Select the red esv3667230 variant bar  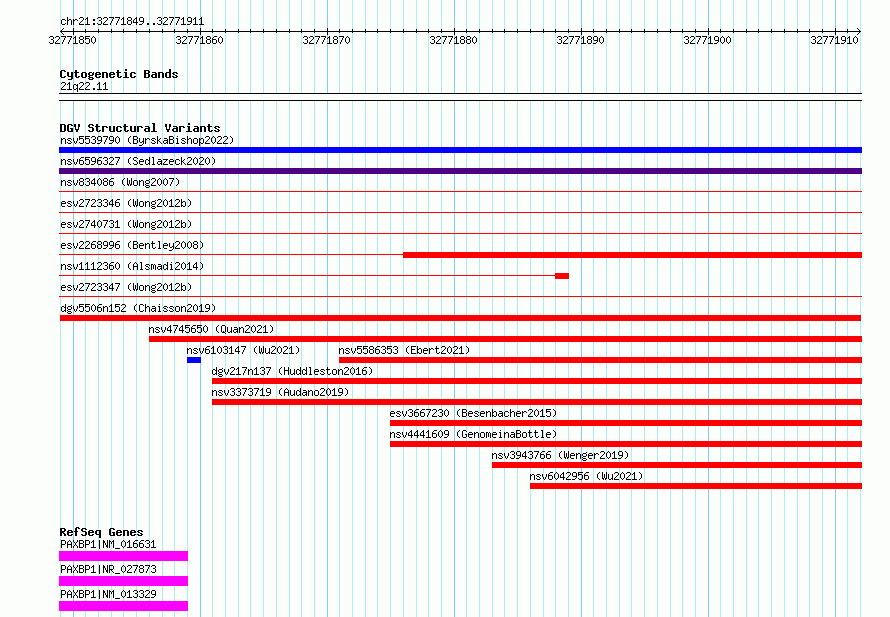coord(626,423)
